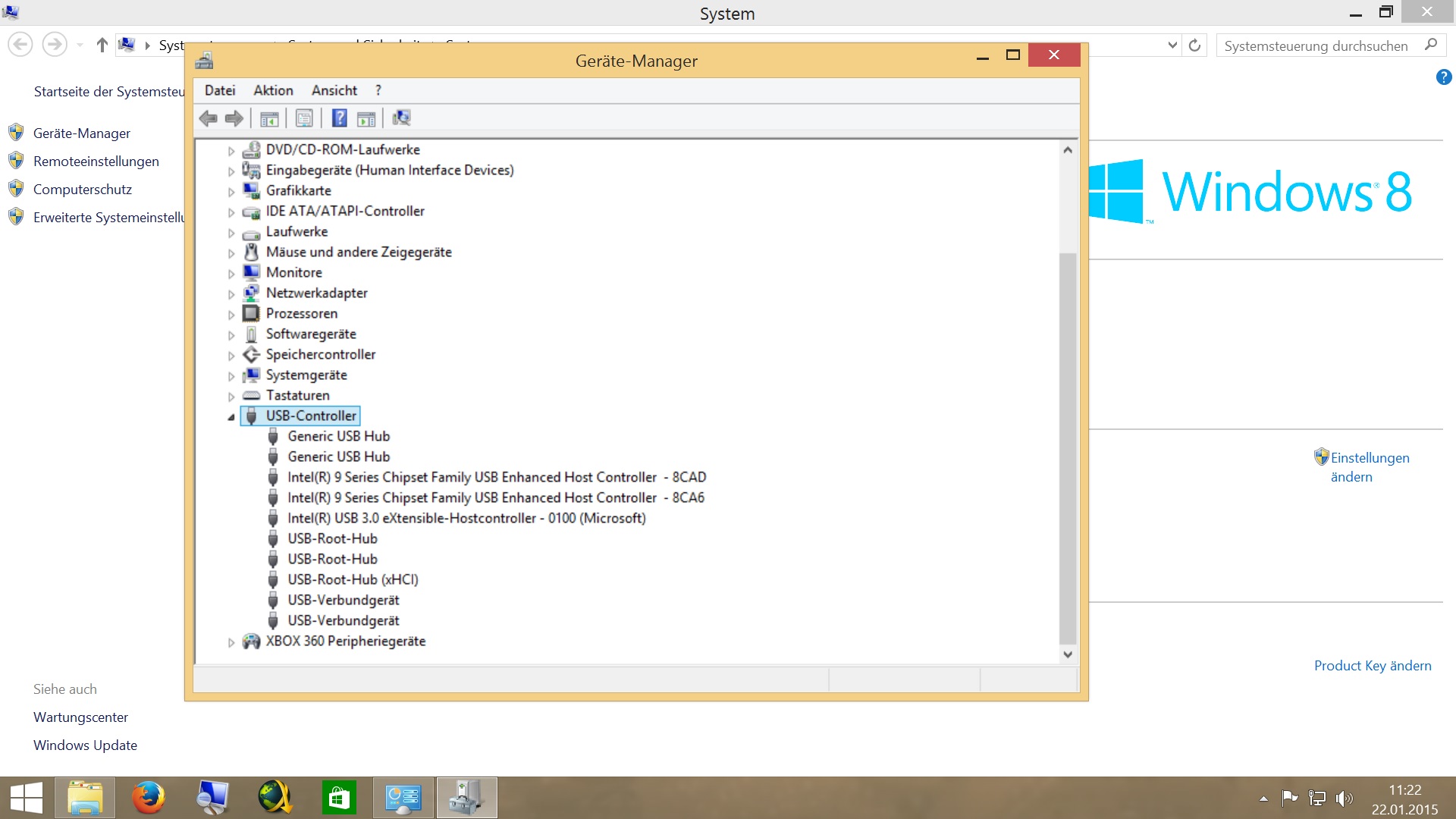Select the Eingabegeräte (Human Interface Devices) icon

point(251,170)
